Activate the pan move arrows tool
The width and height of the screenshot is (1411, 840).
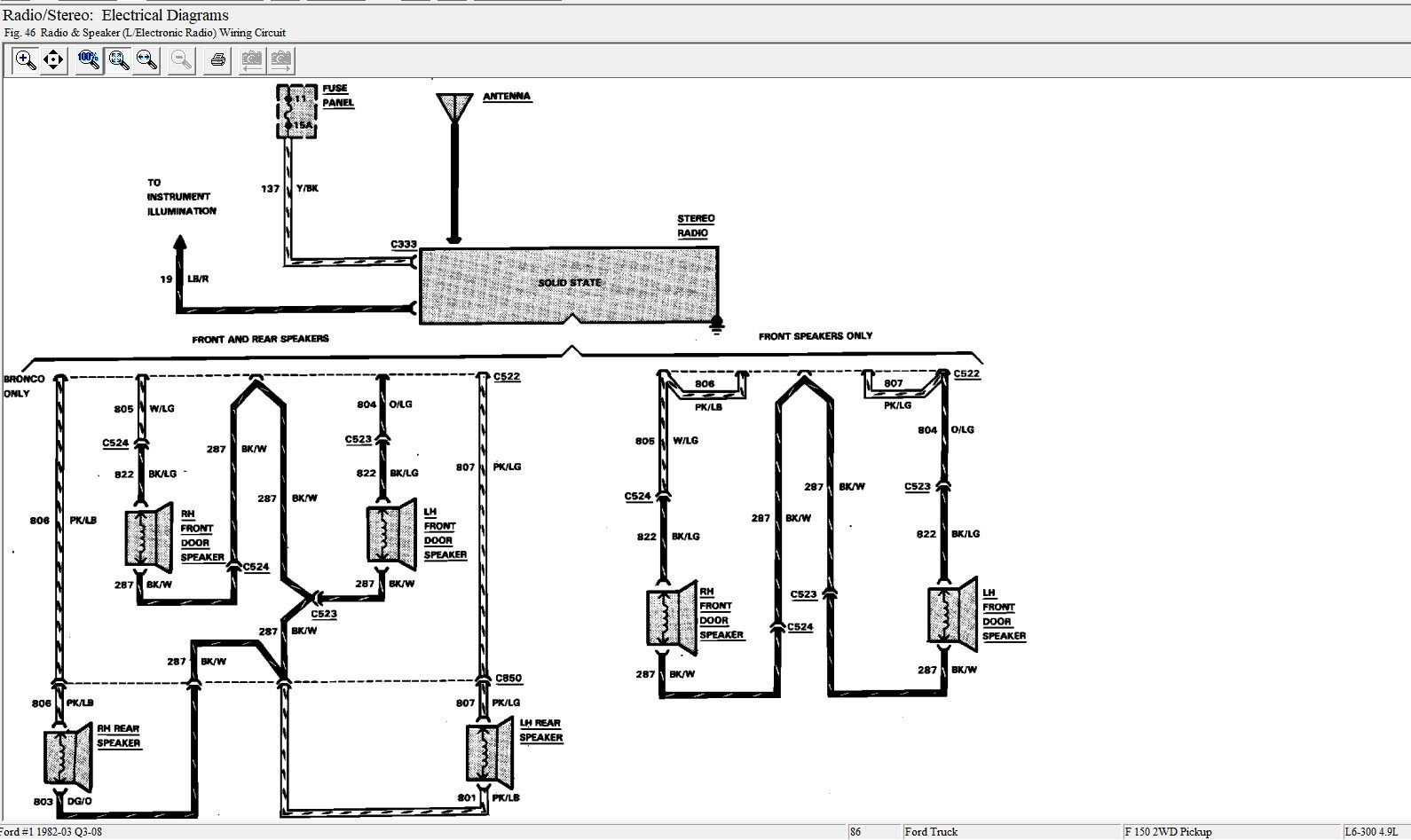tap(53, 60)
